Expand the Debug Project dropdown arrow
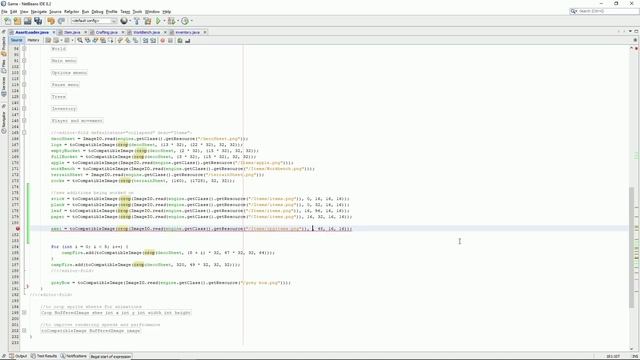This screenshot has width=640, height=360. [x=178, y=21]
